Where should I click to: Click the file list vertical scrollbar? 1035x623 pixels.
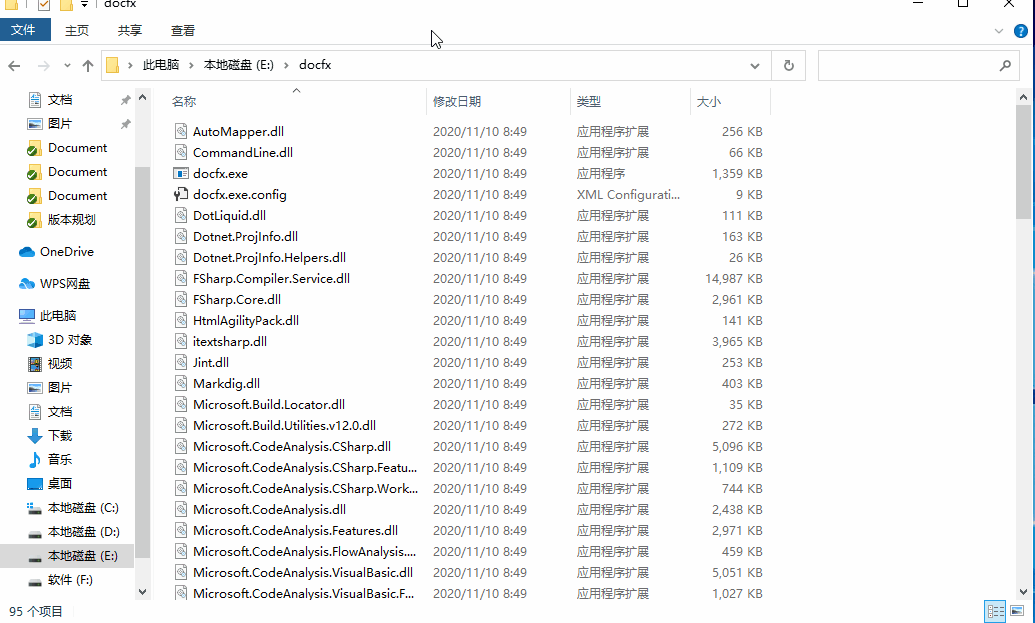coord(1022,160)
